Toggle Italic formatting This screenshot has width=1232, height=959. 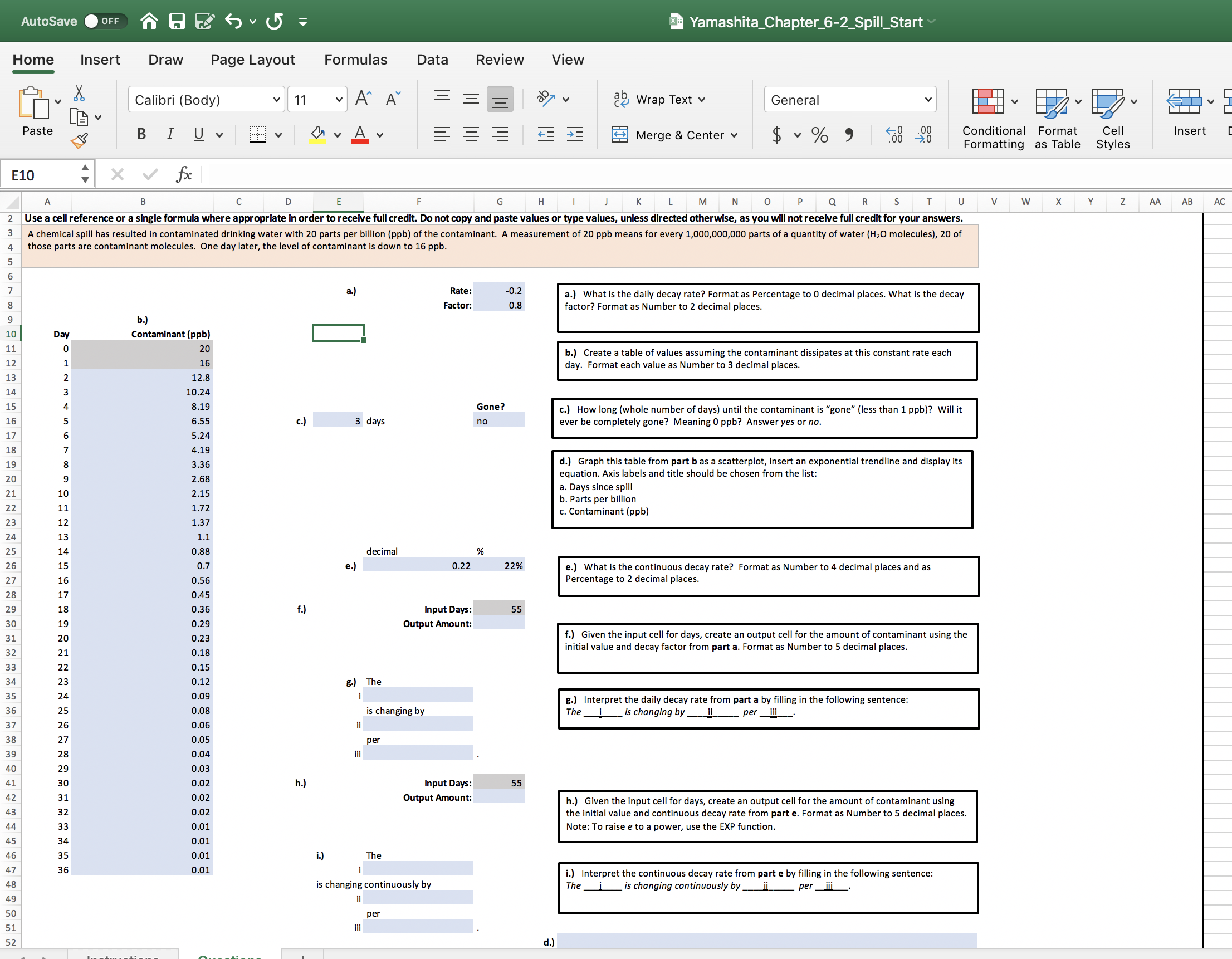170,134
